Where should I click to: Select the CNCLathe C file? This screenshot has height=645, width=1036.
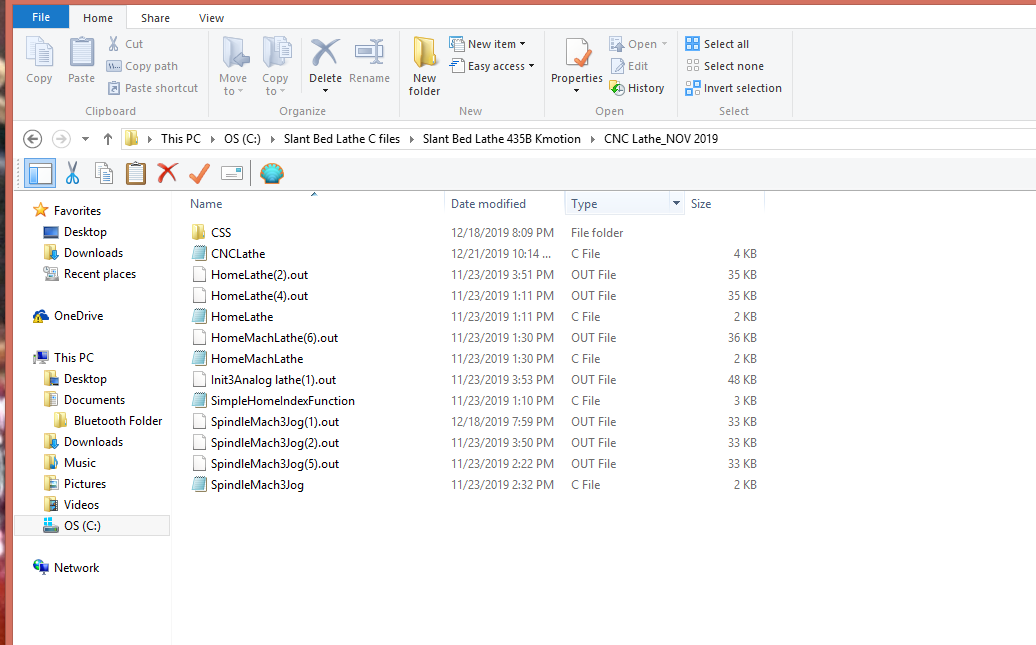[x=238, y=254]
